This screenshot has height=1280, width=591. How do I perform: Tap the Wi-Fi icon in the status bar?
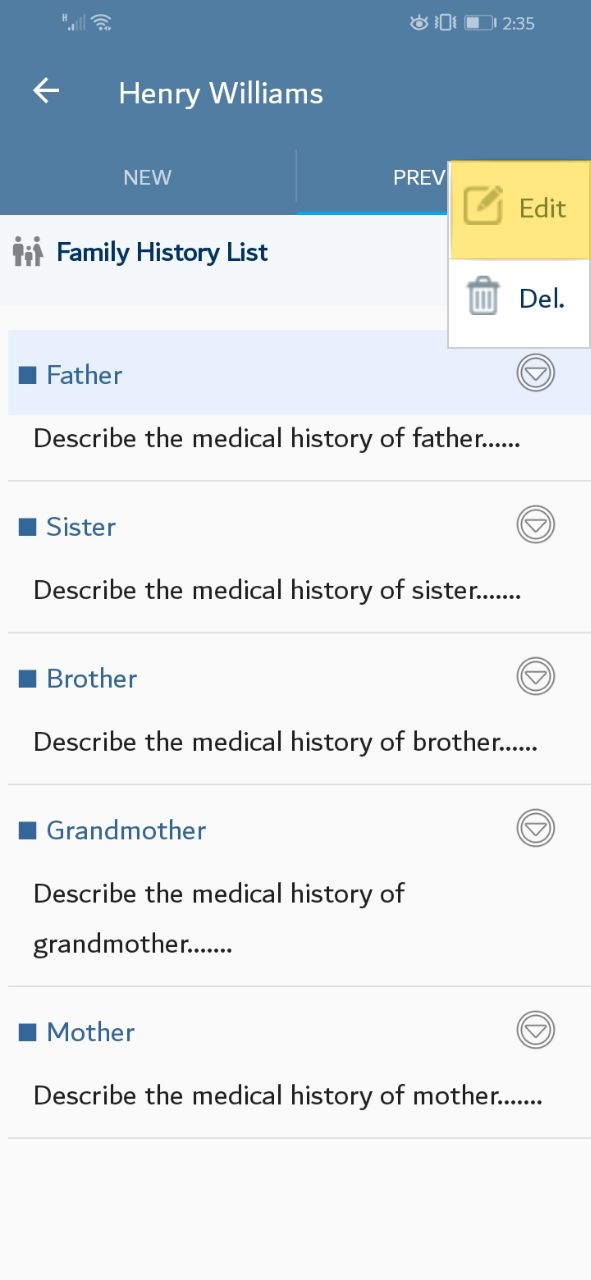tap(101, 22)
